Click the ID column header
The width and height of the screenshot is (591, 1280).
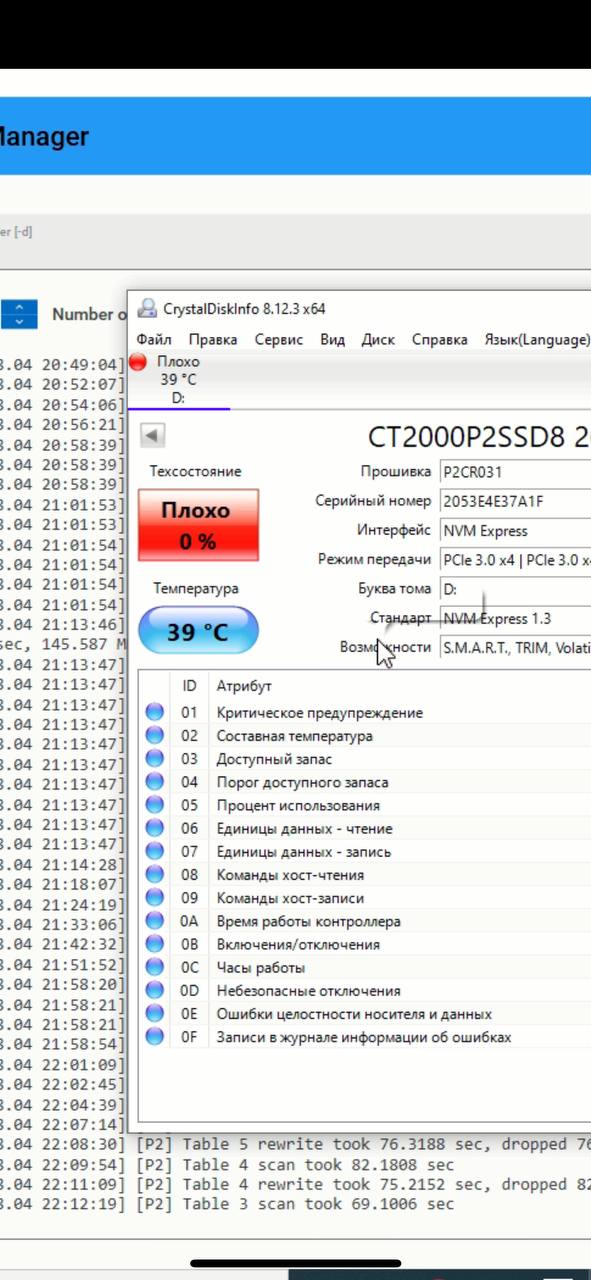click(189, 686)
